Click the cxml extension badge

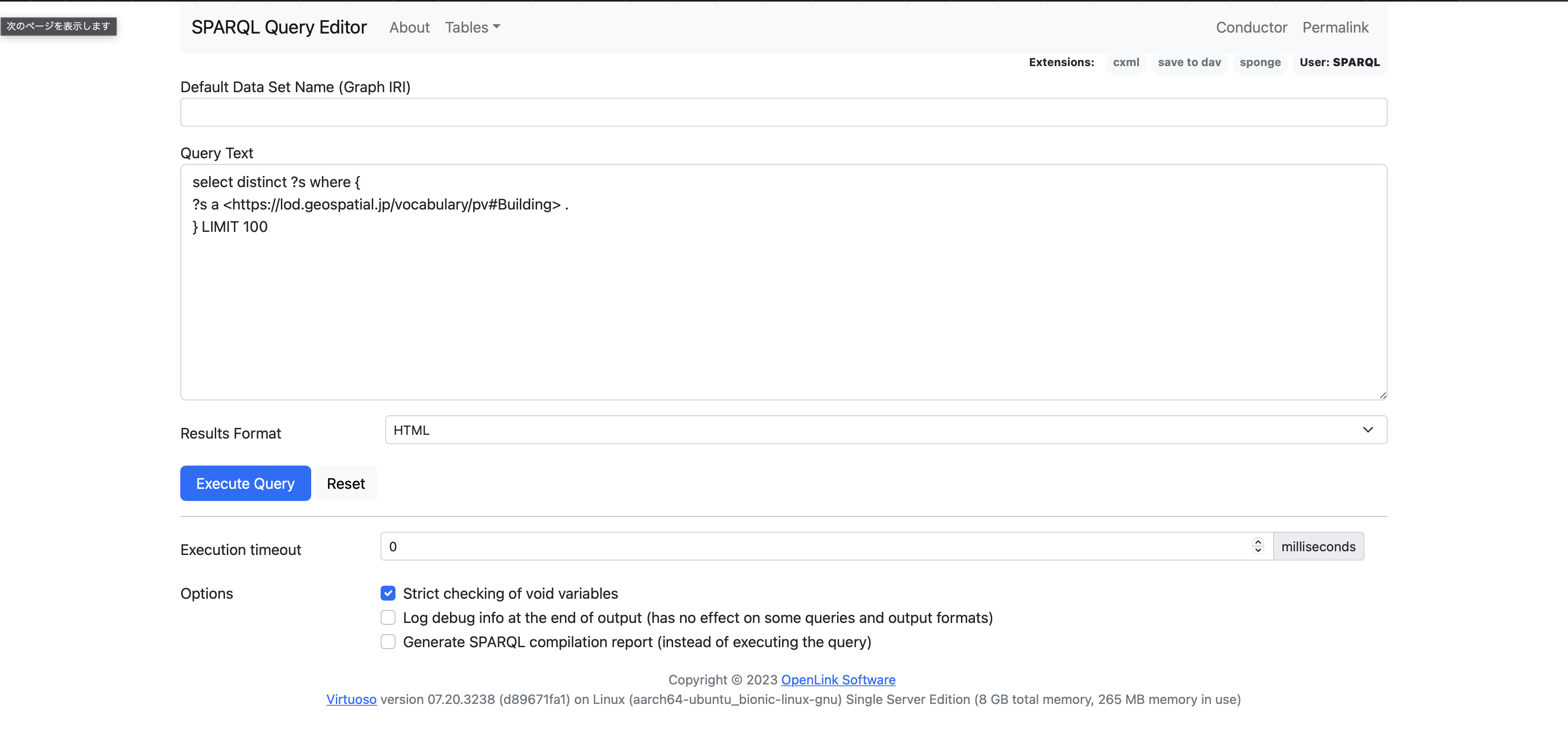[x=1125, y=63]
